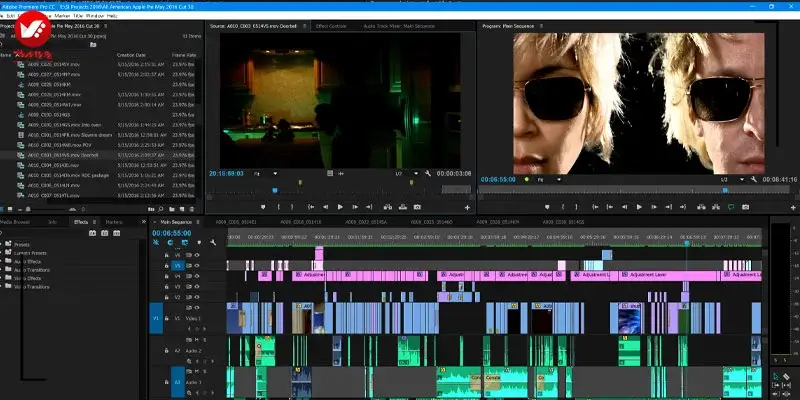Open the Media Browser tab
Viewport: 800px width, 400px height.
14,222
